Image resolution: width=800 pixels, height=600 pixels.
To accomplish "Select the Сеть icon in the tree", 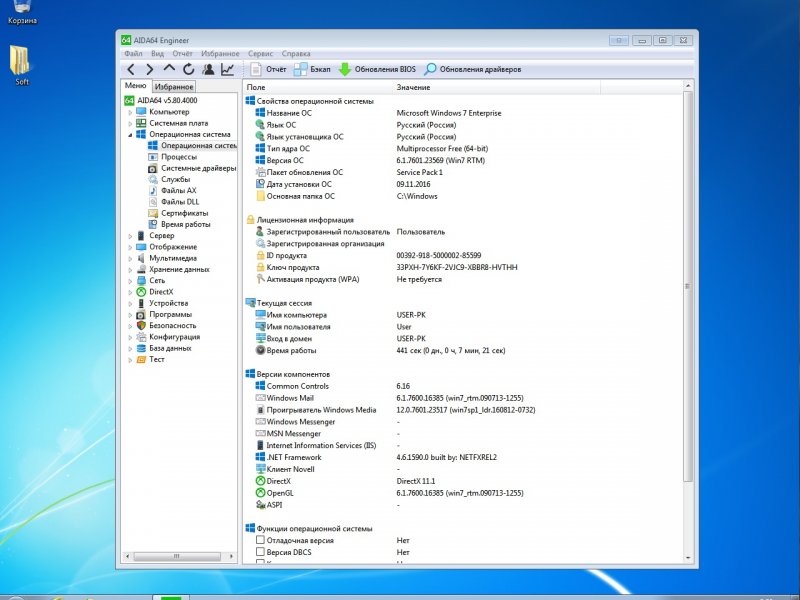I will (141, 281).
